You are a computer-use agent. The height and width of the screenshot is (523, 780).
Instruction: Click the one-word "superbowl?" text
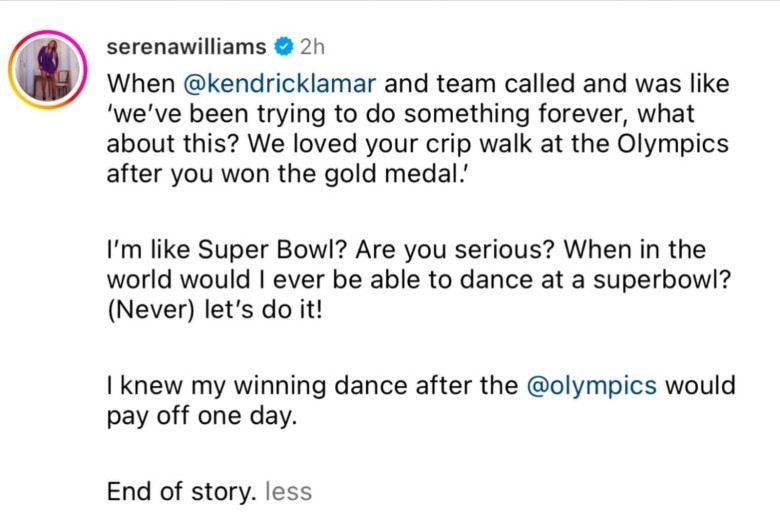662,280
